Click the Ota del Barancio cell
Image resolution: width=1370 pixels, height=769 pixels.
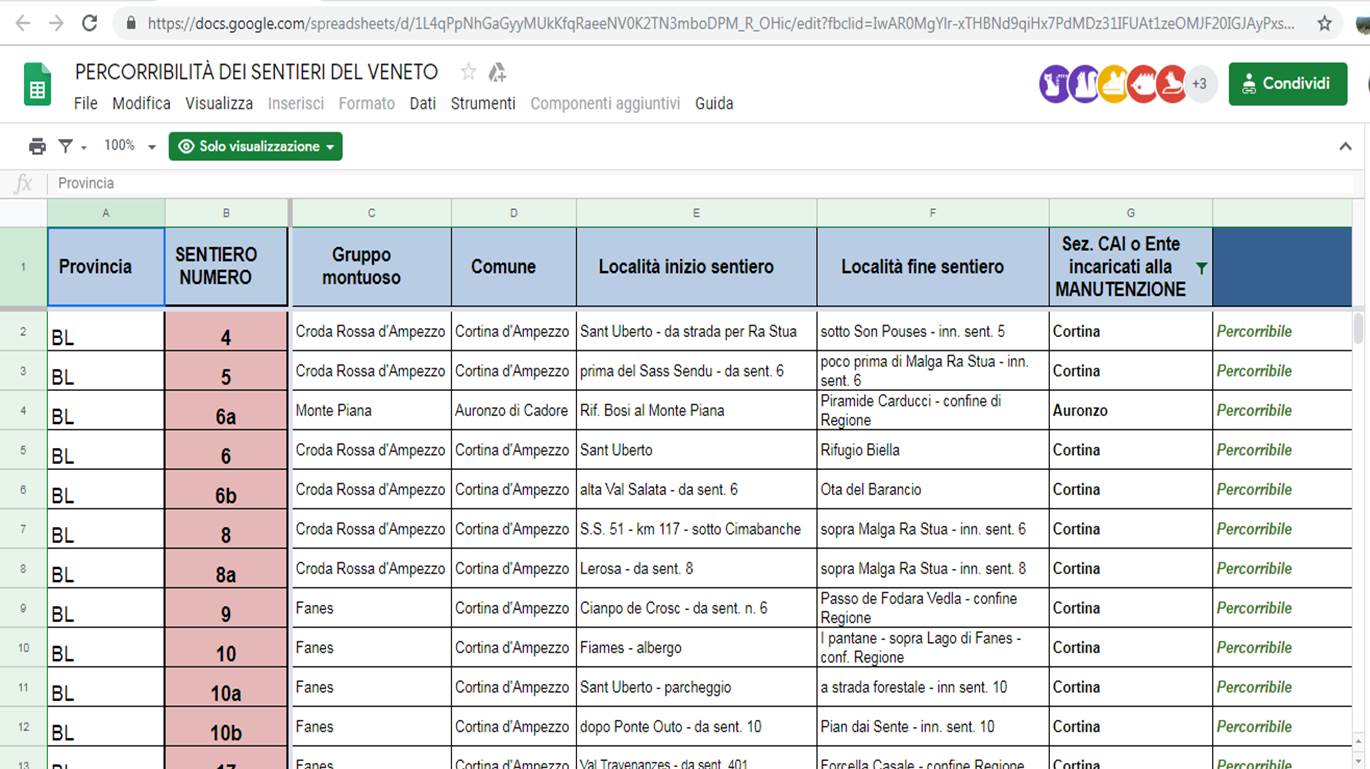tap(932, 490)
